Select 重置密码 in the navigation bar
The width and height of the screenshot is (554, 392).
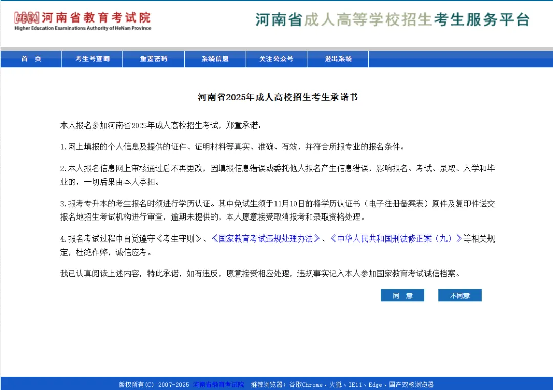pos(153,59)
